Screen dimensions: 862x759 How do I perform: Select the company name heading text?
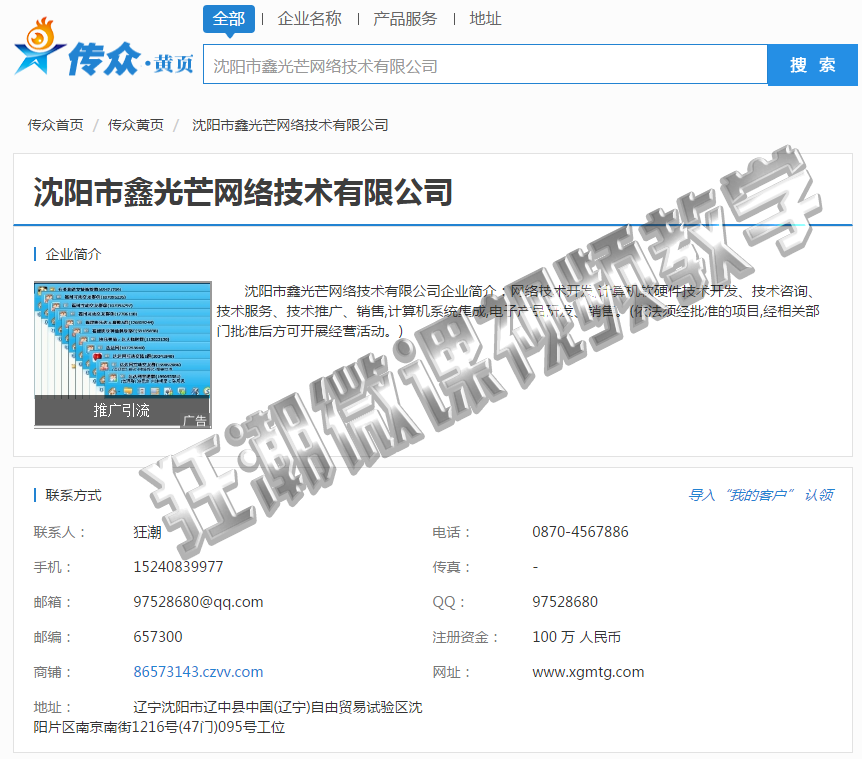click(243, 192)
